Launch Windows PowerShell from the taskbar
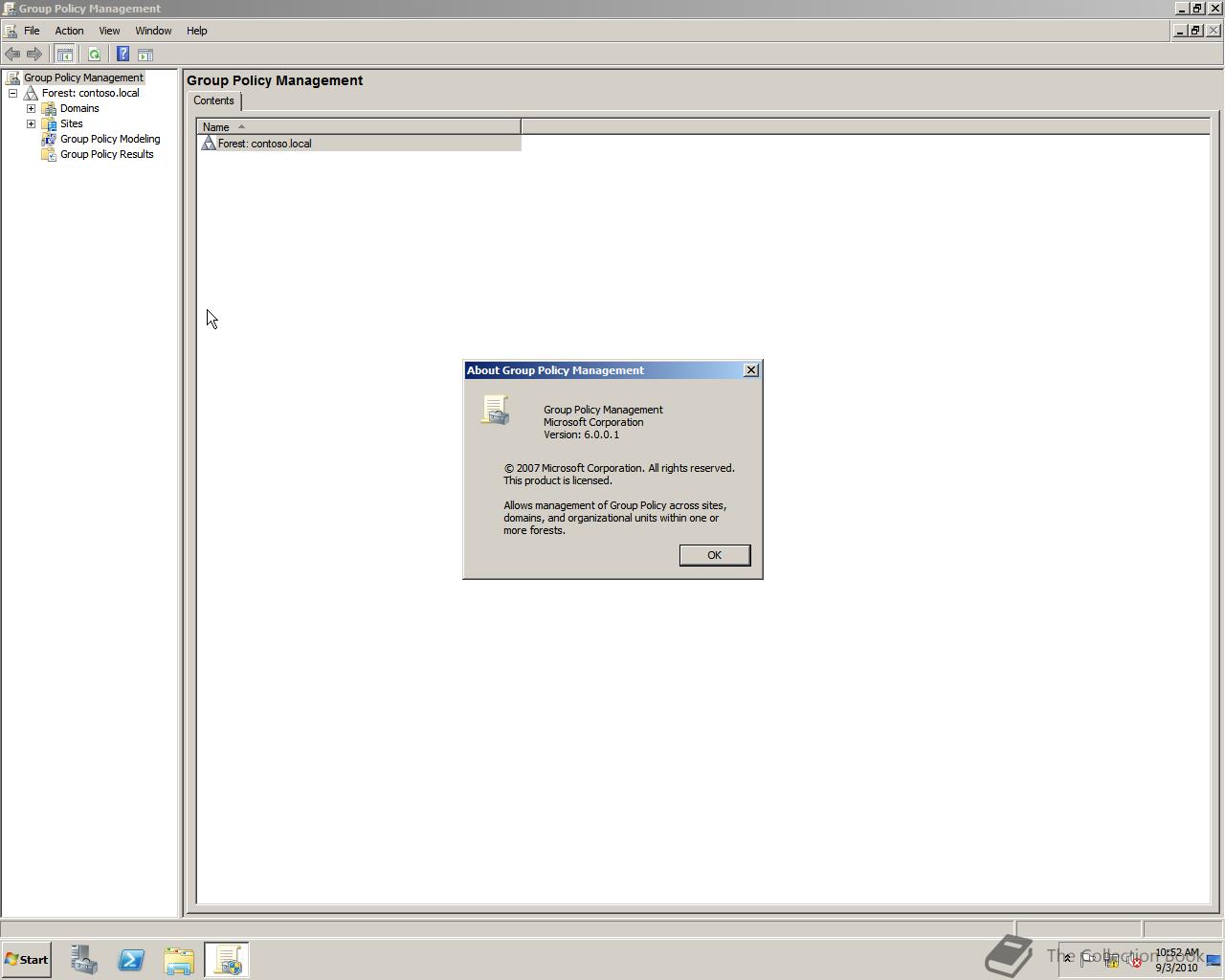This screenshot has height=980, width=1225. [x=131, y=960]
